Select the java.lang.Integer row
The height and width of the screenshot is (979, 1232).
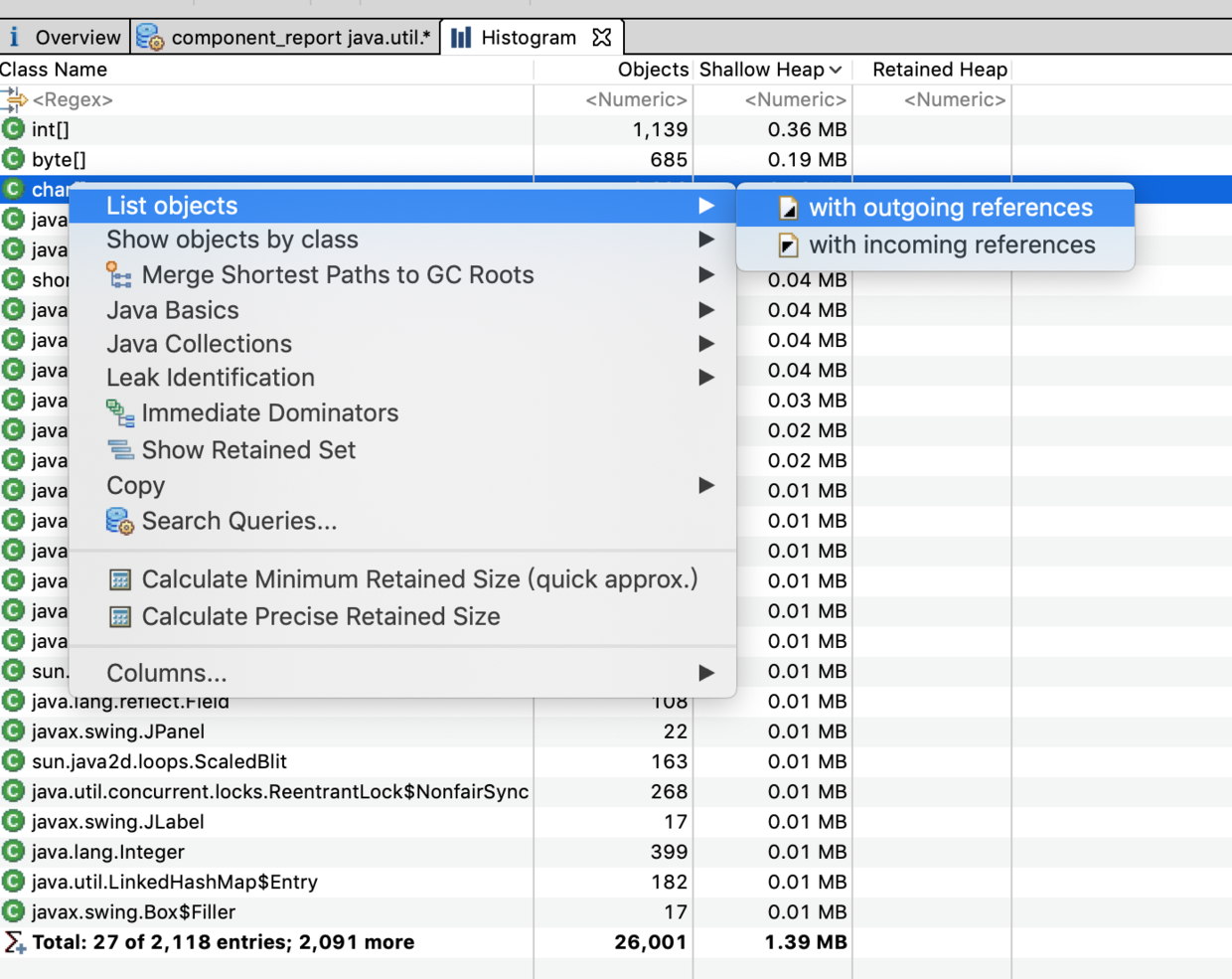[x=616, y=852]
